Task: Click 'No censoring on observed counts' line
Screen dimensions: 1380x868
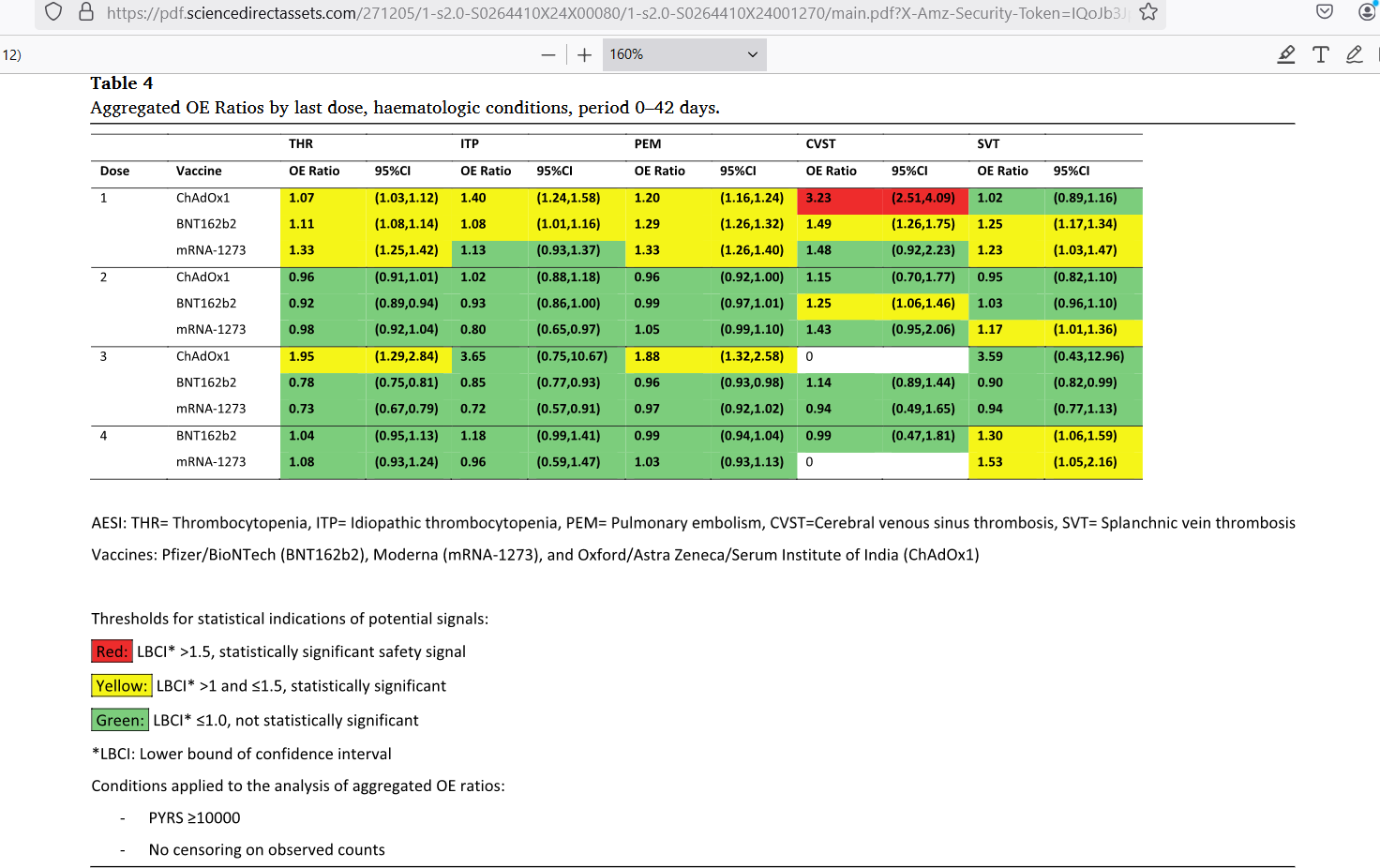Action: pos(266,850)
